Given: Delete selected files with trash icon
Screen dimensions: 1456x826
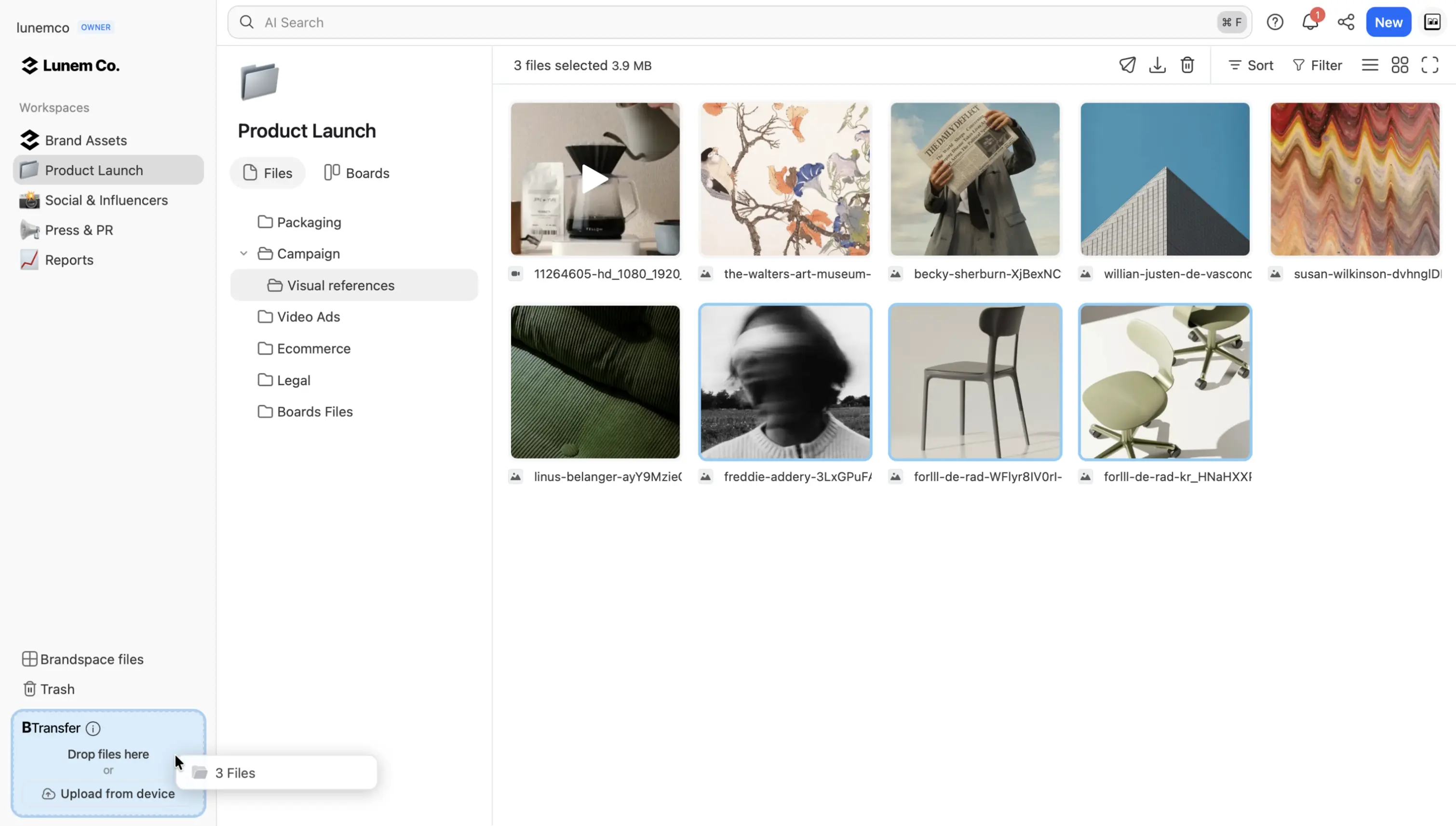Looking at the screenshot, I should tap(1187, 65).
